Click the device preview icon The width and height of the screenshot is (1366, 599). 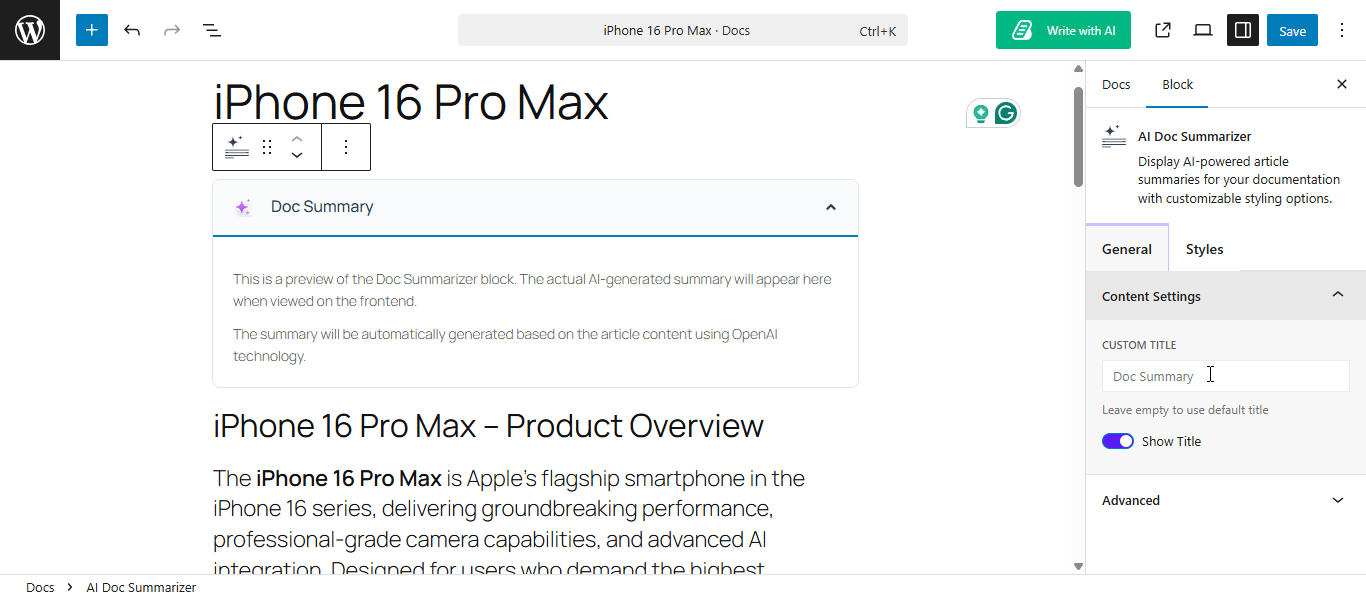pos(1202,30)
